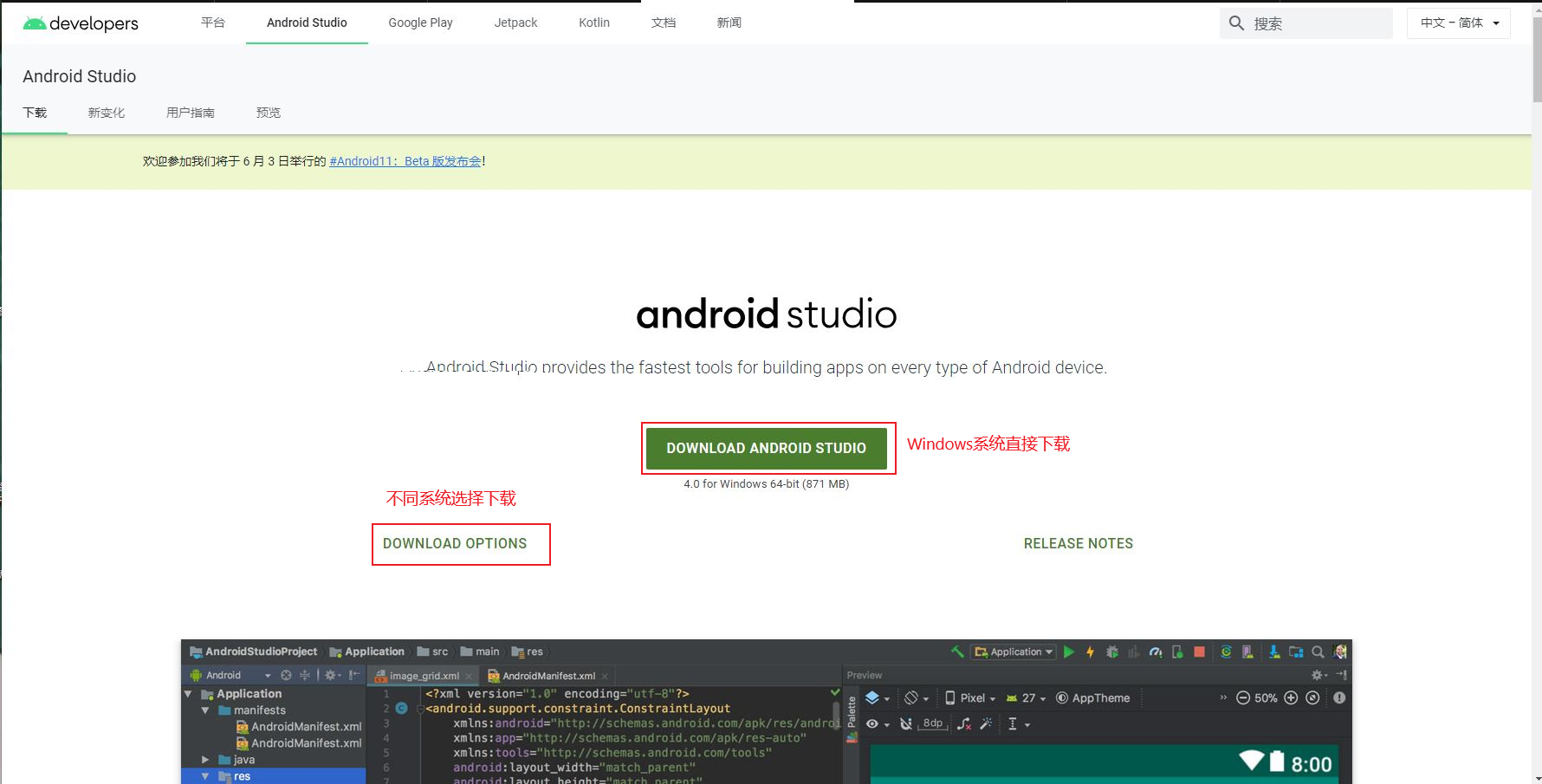Open the 平台 nav menu
1542x784 pixels.
point(213,23)
